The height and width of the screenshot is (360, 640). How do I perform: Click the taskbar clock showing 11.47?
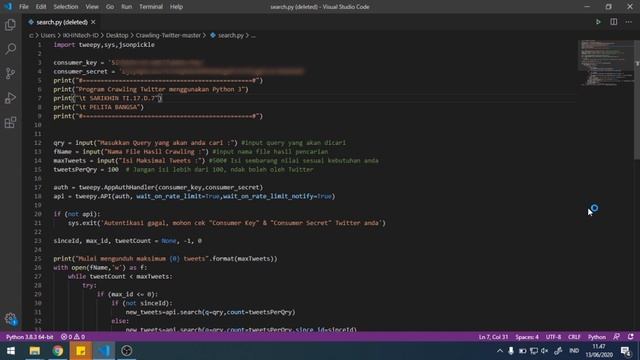pos(599,351)
